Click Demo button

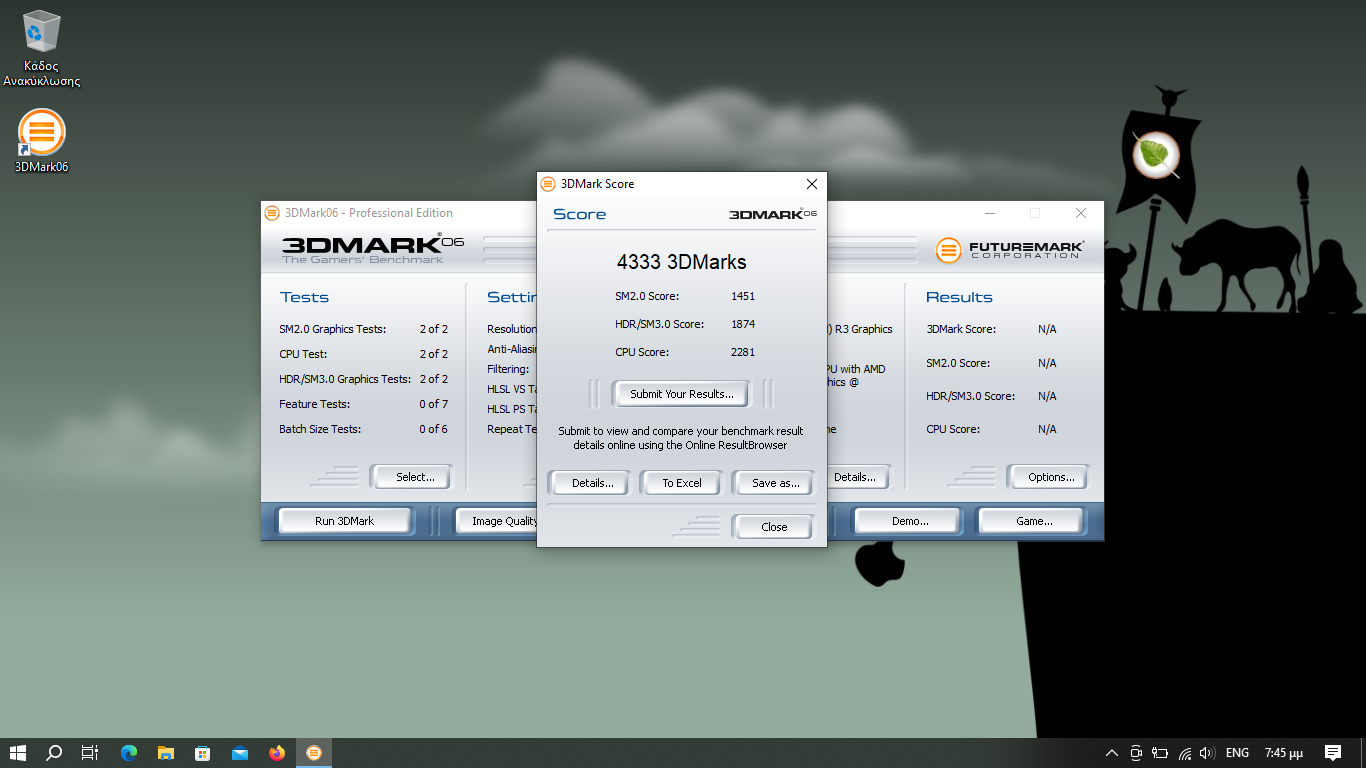[x=909, y=521]
